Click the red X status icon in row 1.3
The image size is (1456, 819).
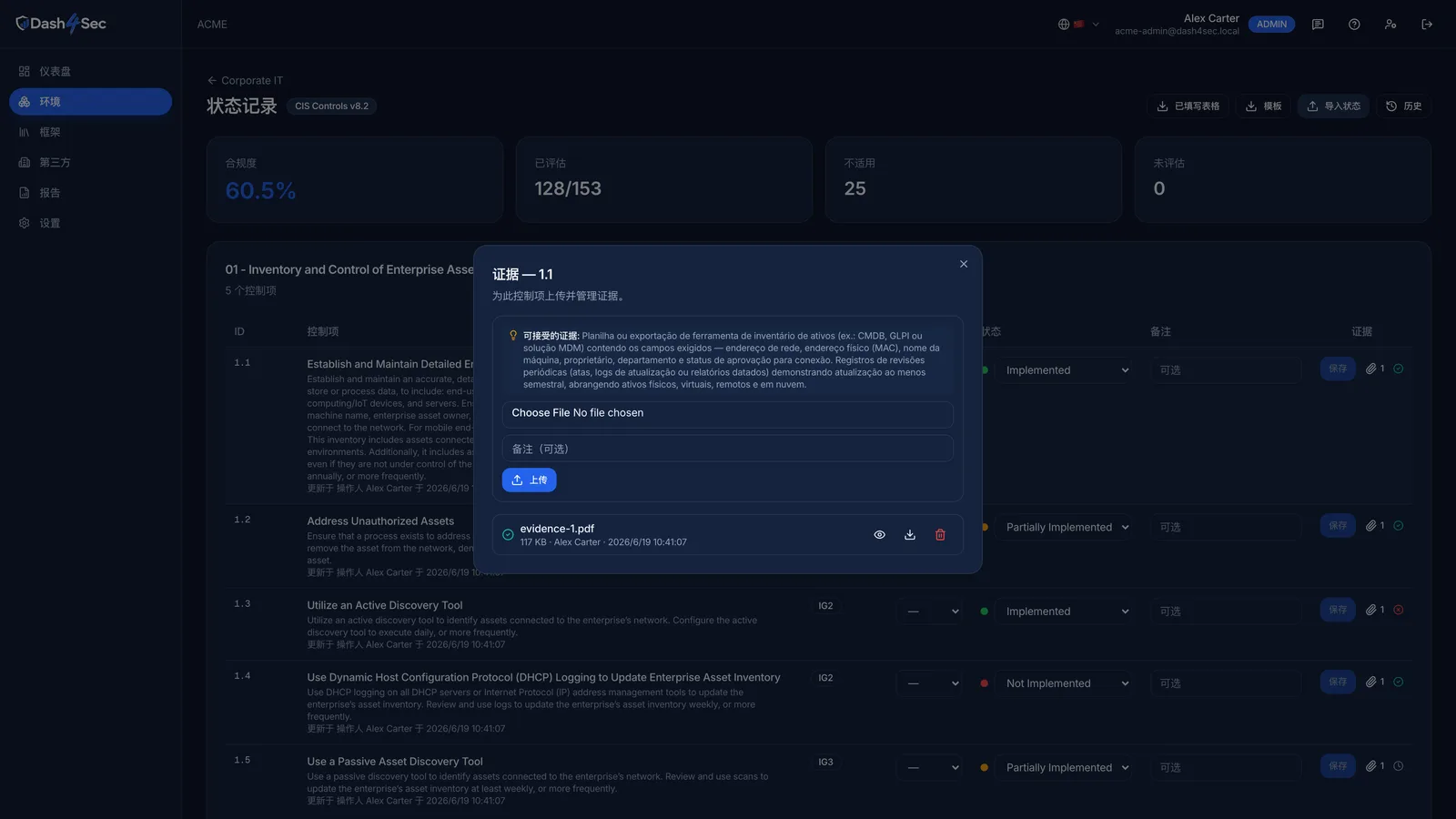coord(1399,610)
